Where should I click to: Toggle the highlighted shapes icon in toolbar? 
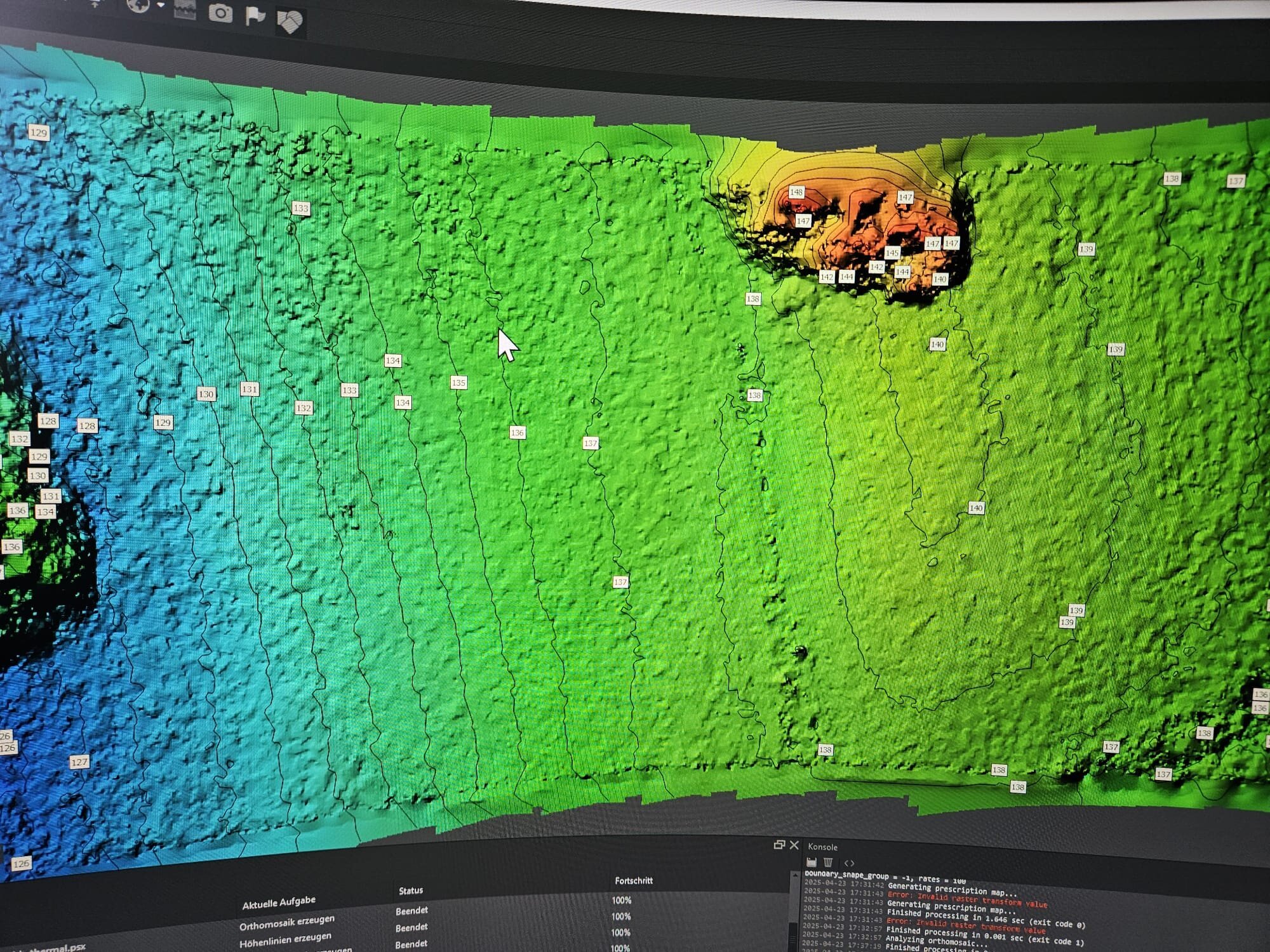click(290, 21)
